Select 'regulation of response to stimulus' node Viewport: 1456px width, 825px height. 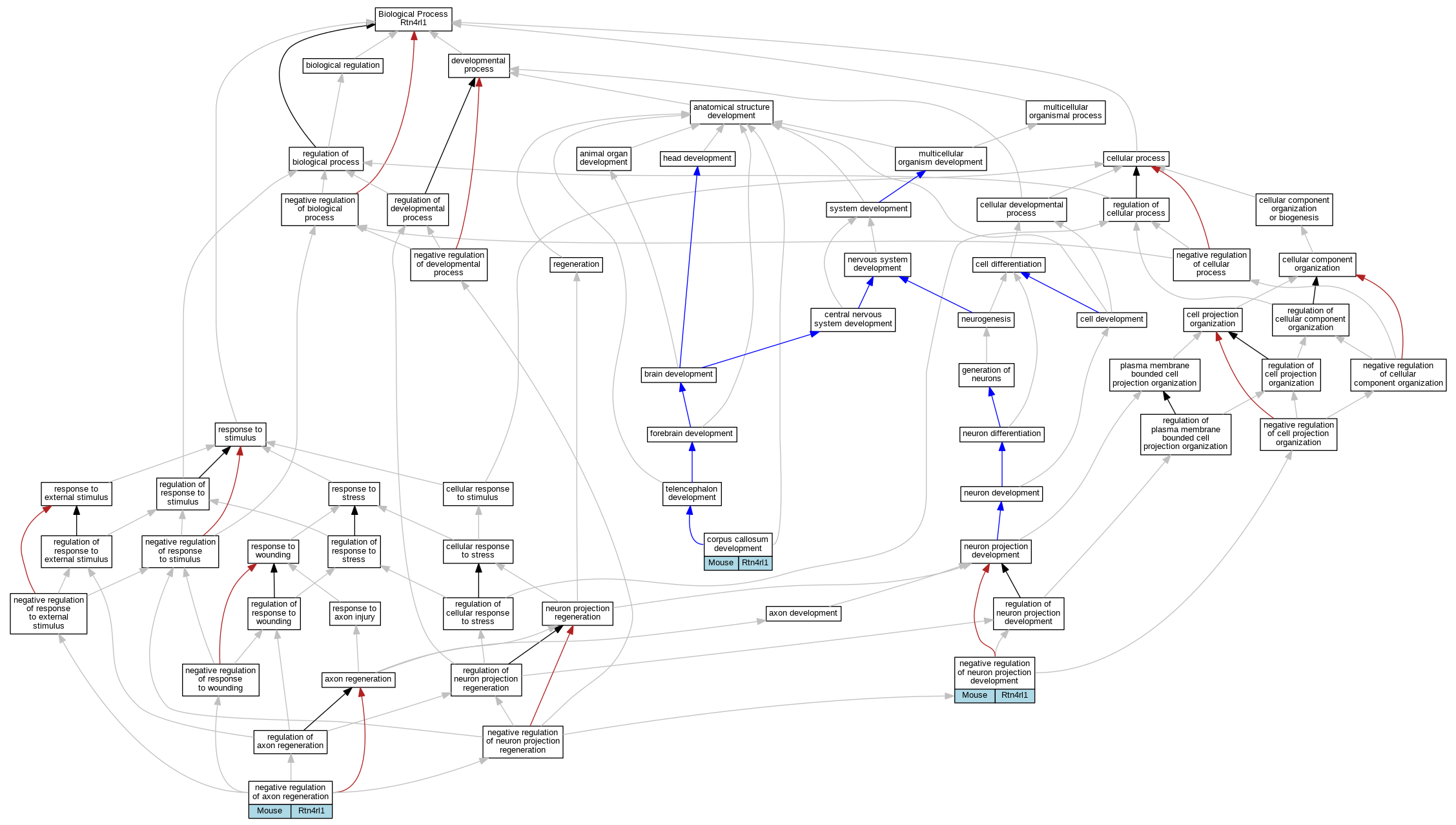click(183, 494)
